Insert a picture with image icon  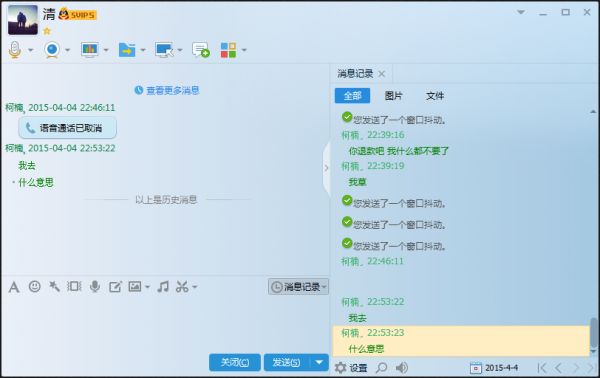pyautogui.click(x=135, y=286)
